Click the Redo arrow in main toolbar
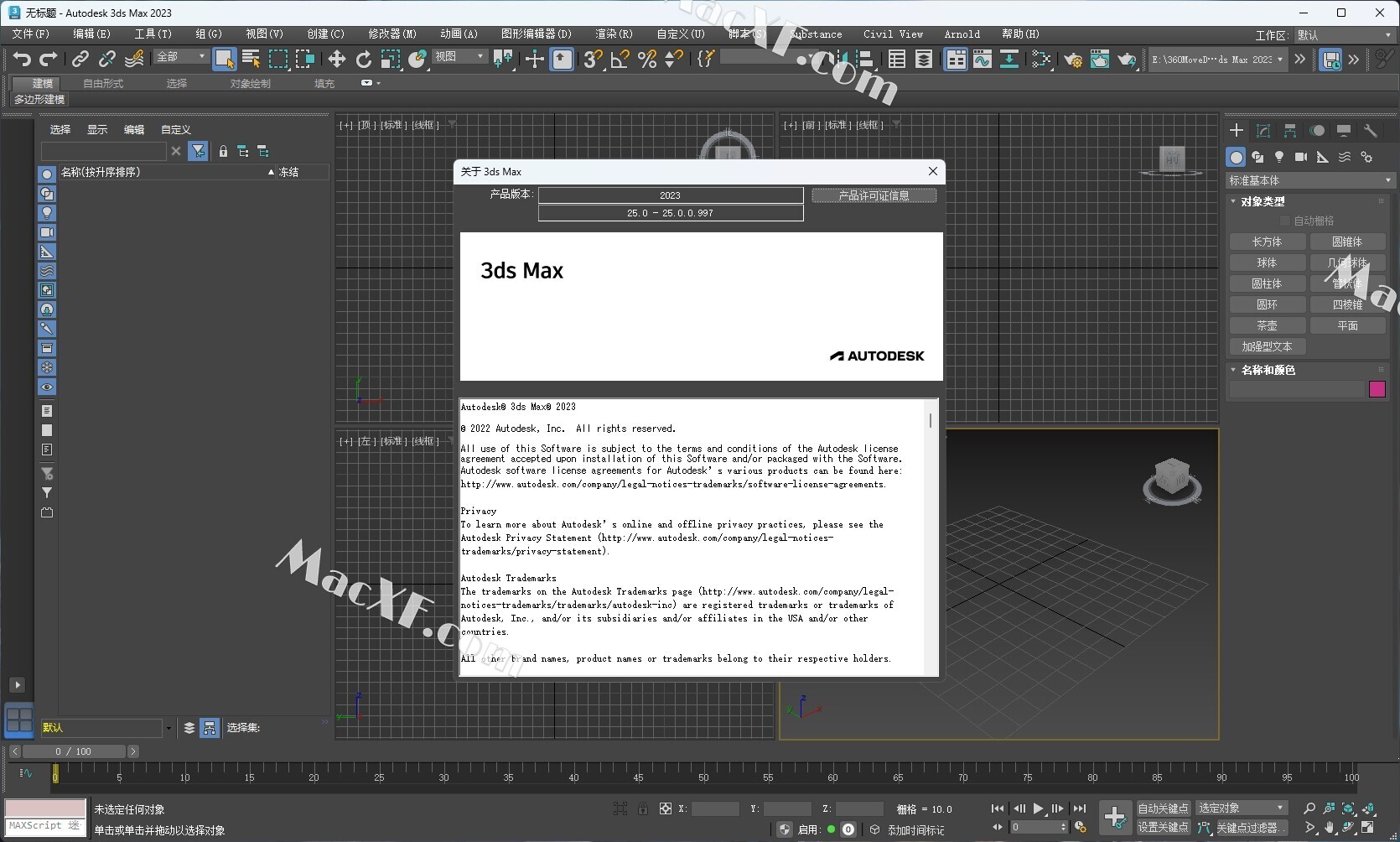 click(x=49, y=59)
